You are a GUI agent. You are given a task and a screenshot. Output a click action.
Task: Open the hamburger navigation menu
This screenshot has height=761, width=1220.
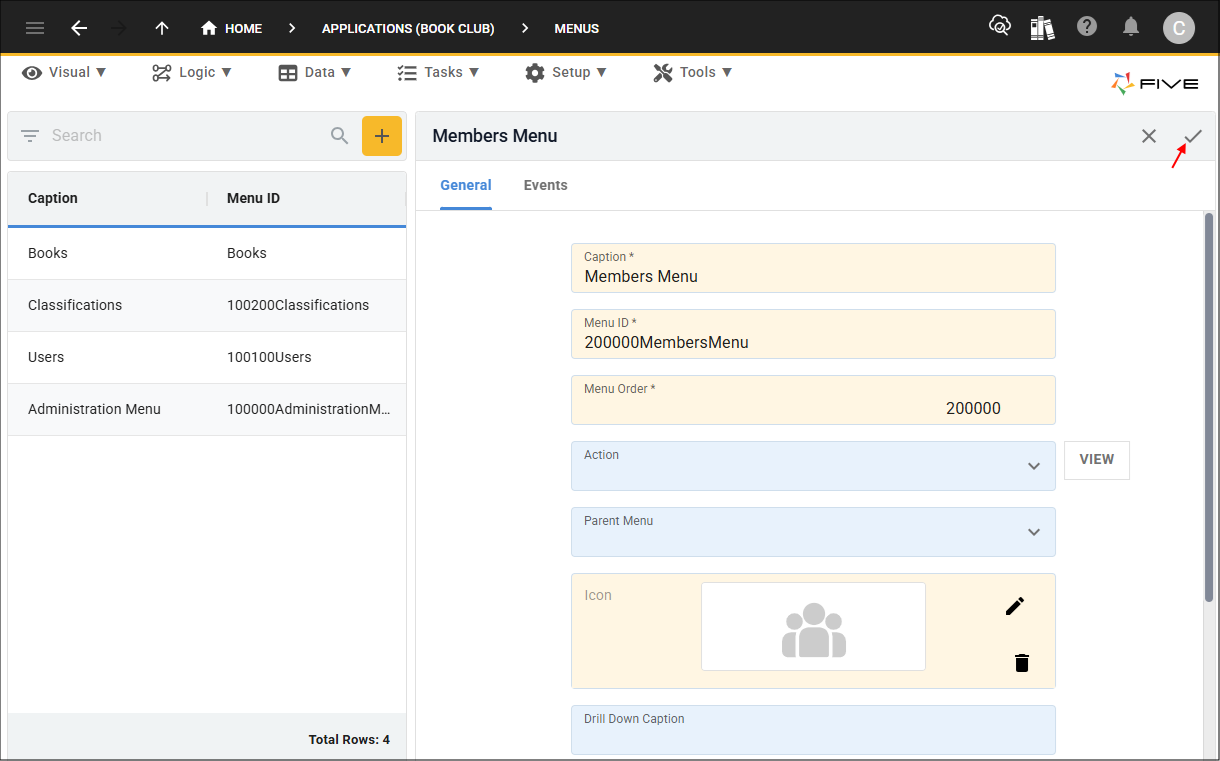coord(35,28)
